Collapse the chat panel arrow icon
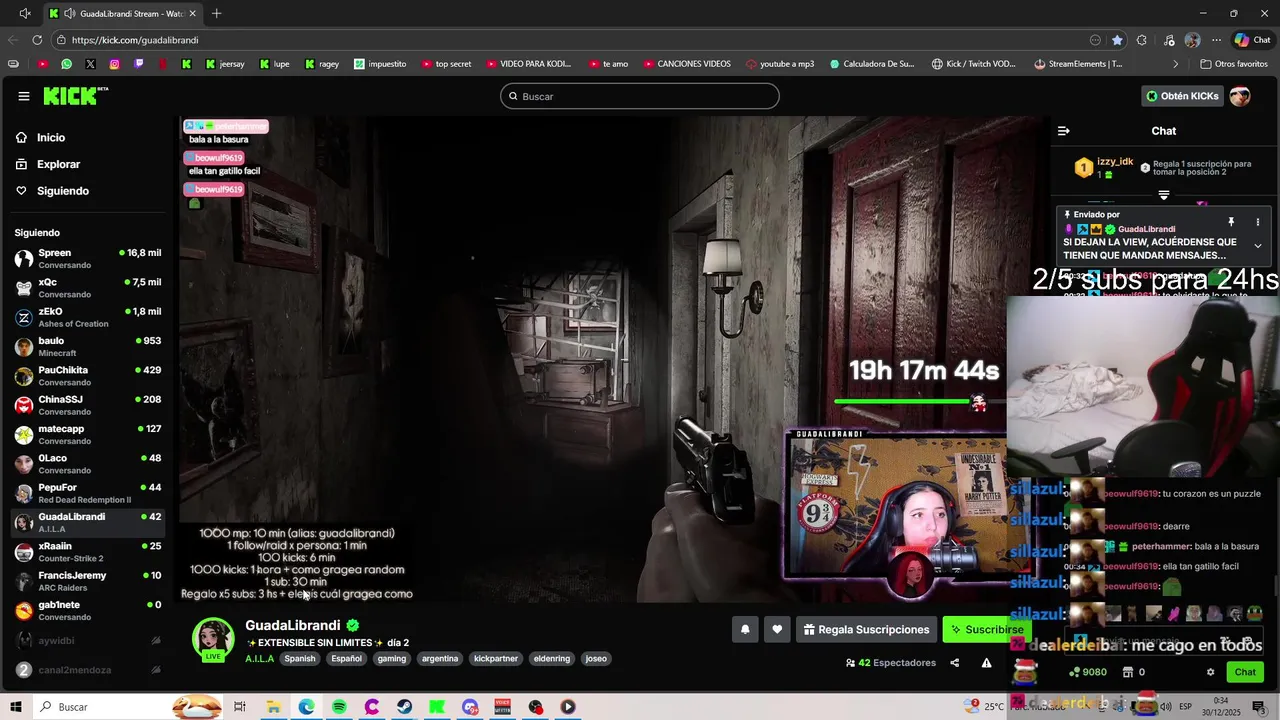Screen dimensions: 1280x720 1064,131
